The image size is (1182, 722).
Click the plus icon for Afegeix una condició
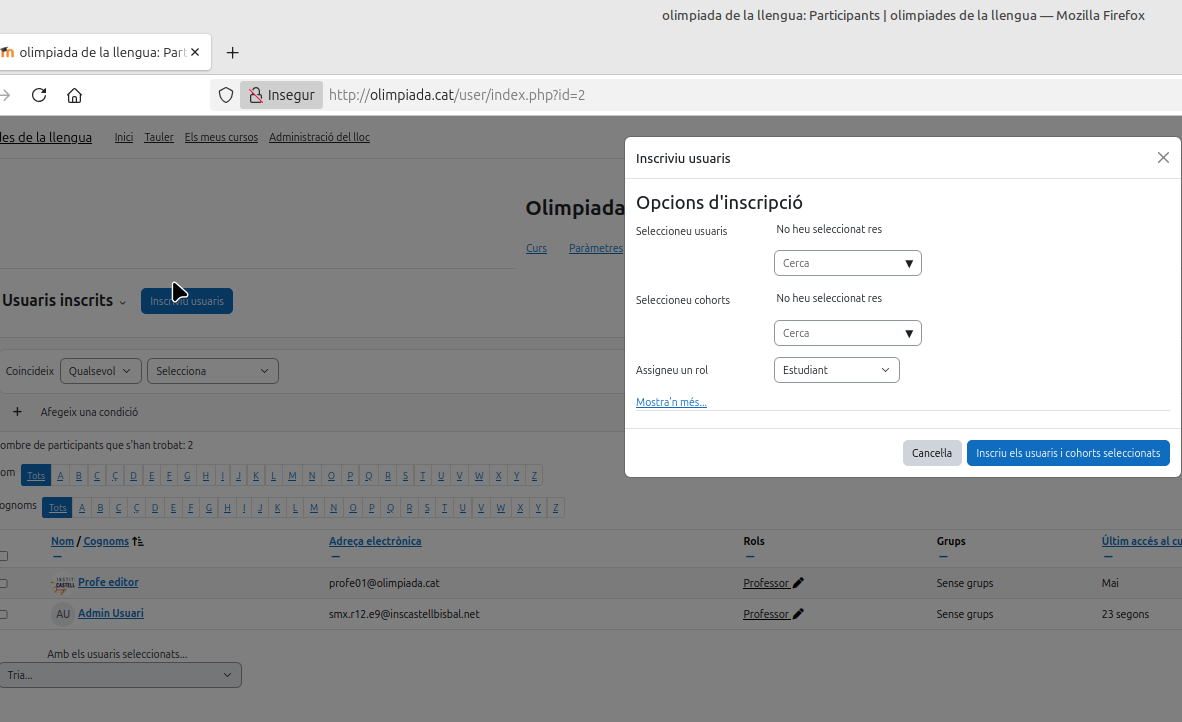(17, 411)
